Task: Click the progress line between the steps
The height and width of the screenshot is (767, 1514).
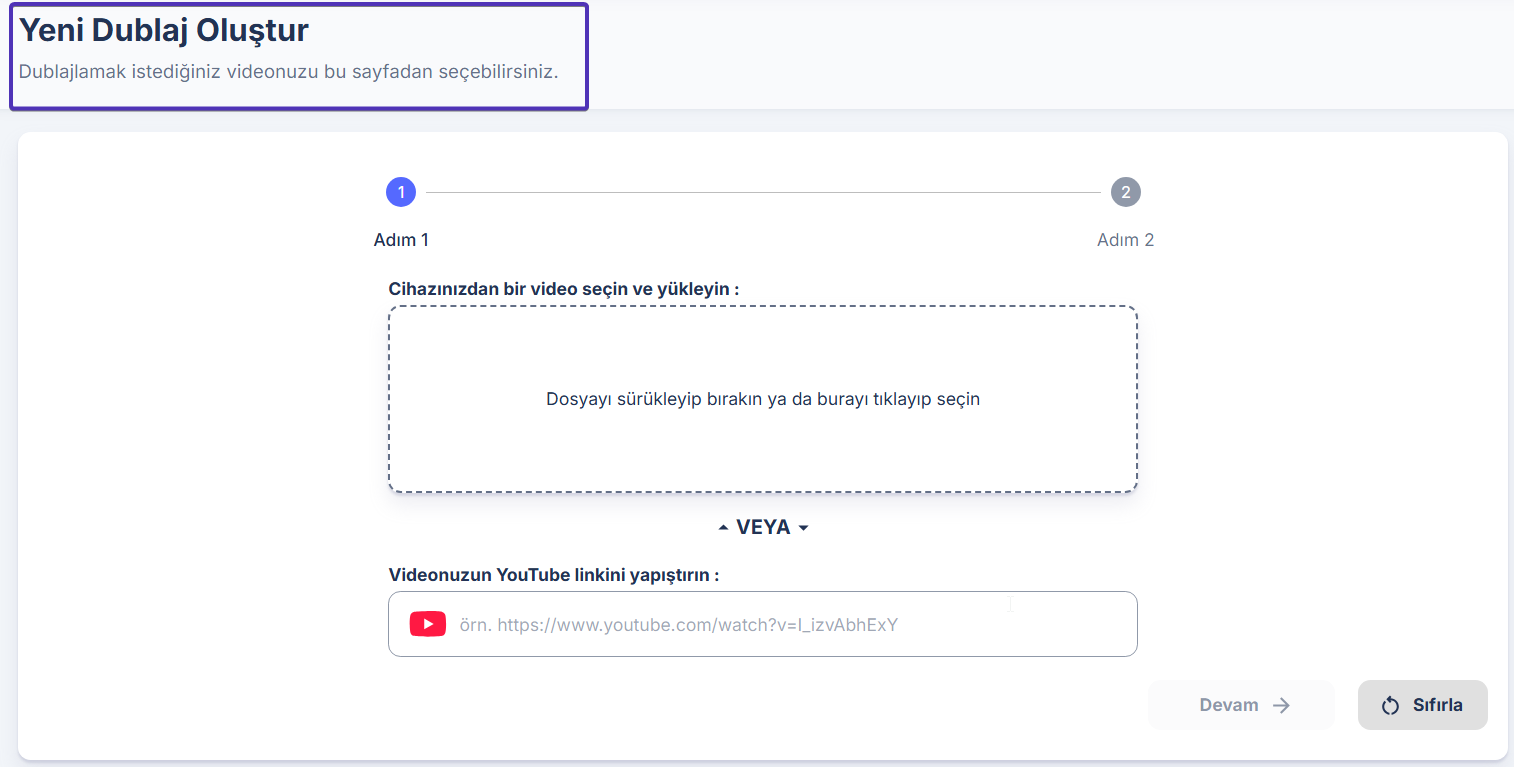Action: point(763,192)
